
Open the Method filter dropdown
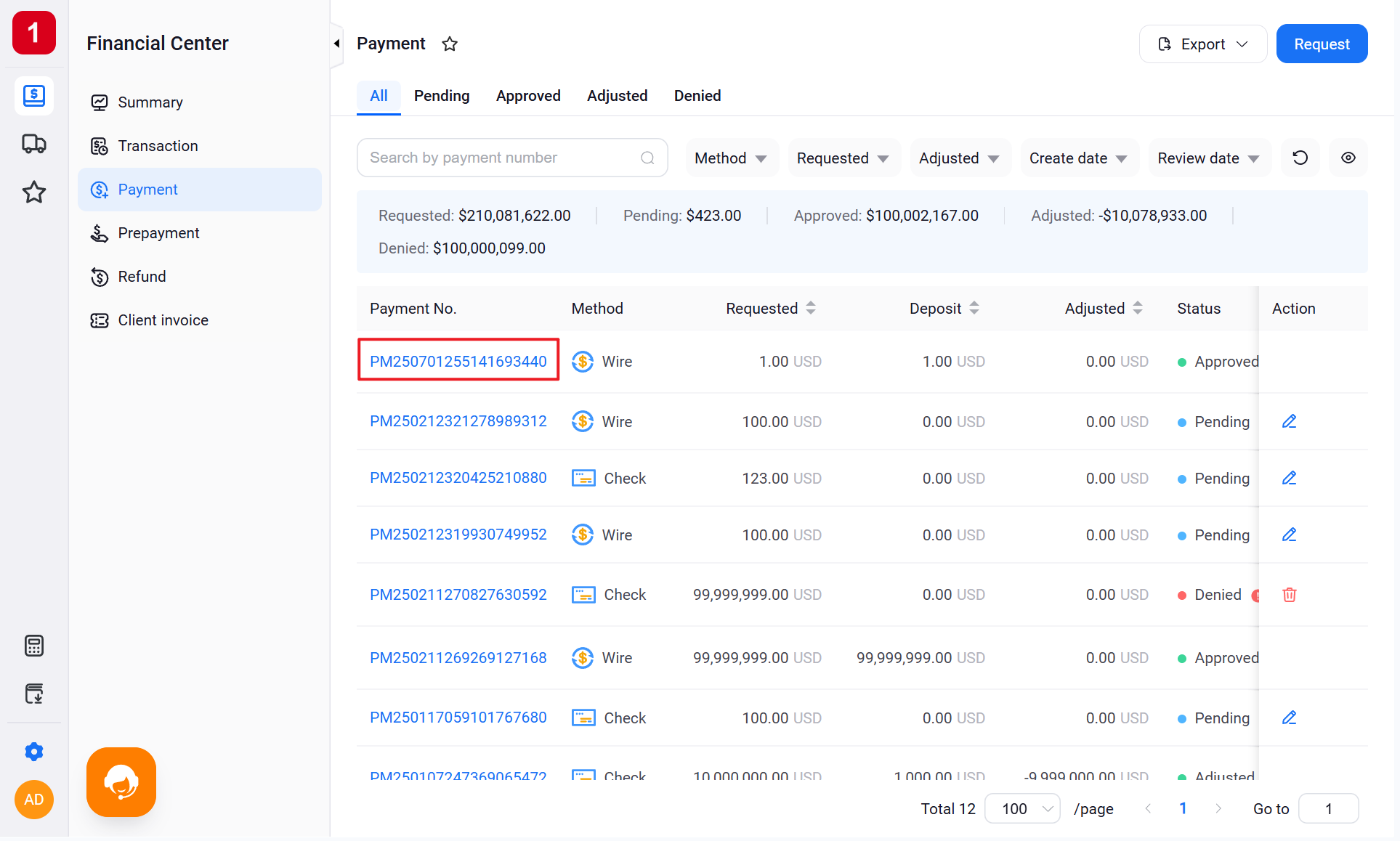732,158
